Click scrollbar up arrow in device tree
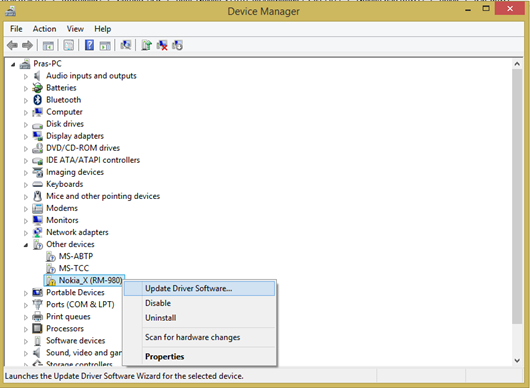530x388 pixels. click(517, 64)
